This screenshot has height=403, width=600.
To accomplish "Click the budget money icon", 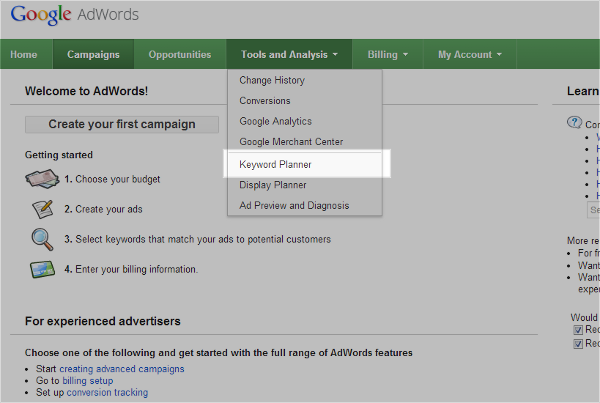I will (42, 179).
